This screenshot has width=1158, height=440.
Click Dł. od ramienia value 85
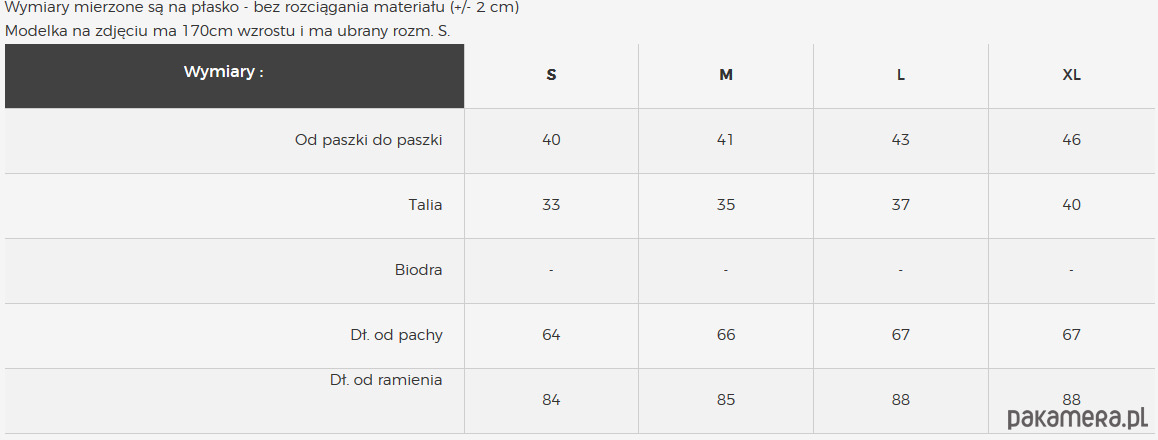[x=726, y=400]
